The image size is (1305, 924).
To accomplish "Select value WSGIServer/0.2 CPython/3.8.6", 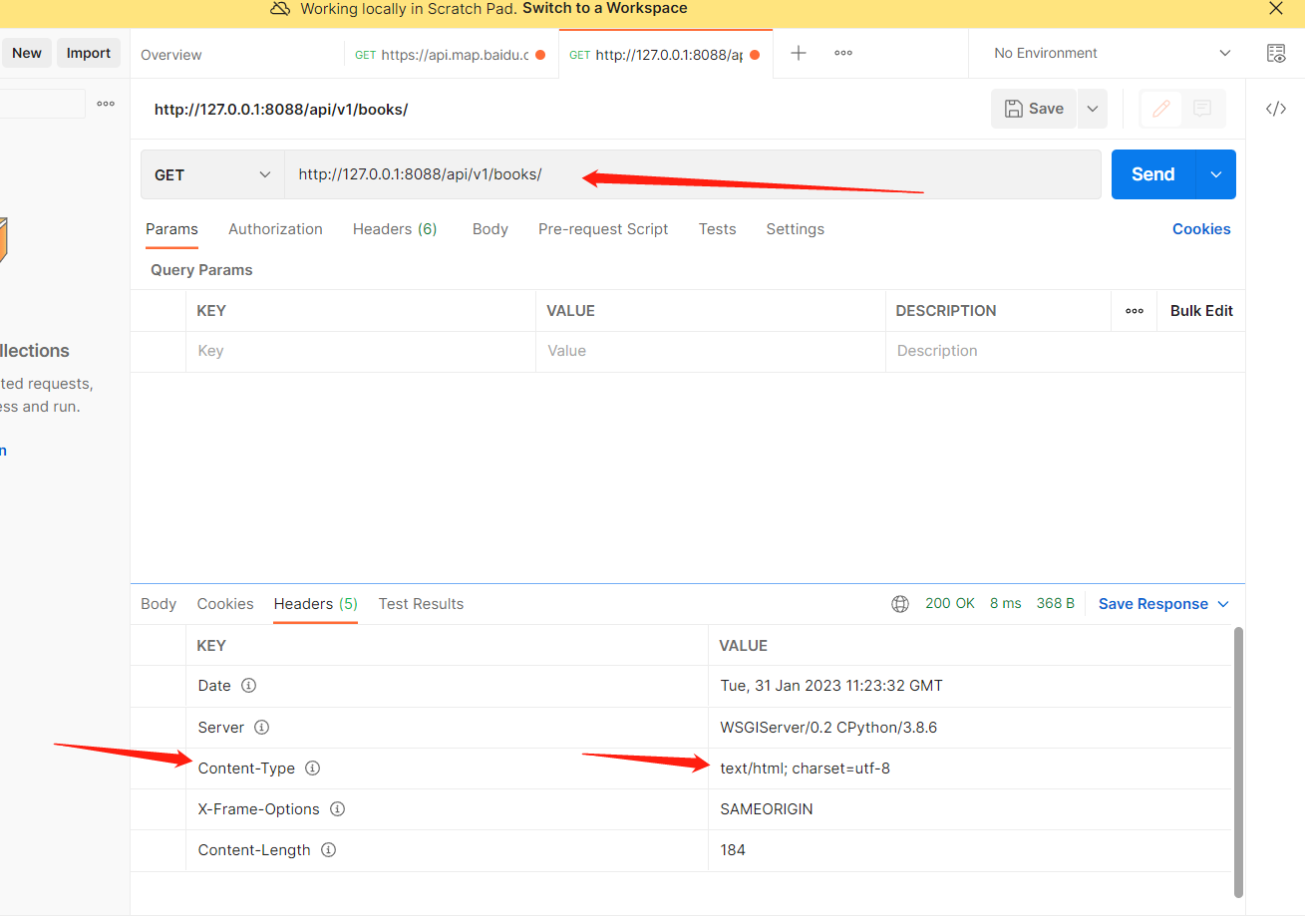I will (x=828, y=728).
